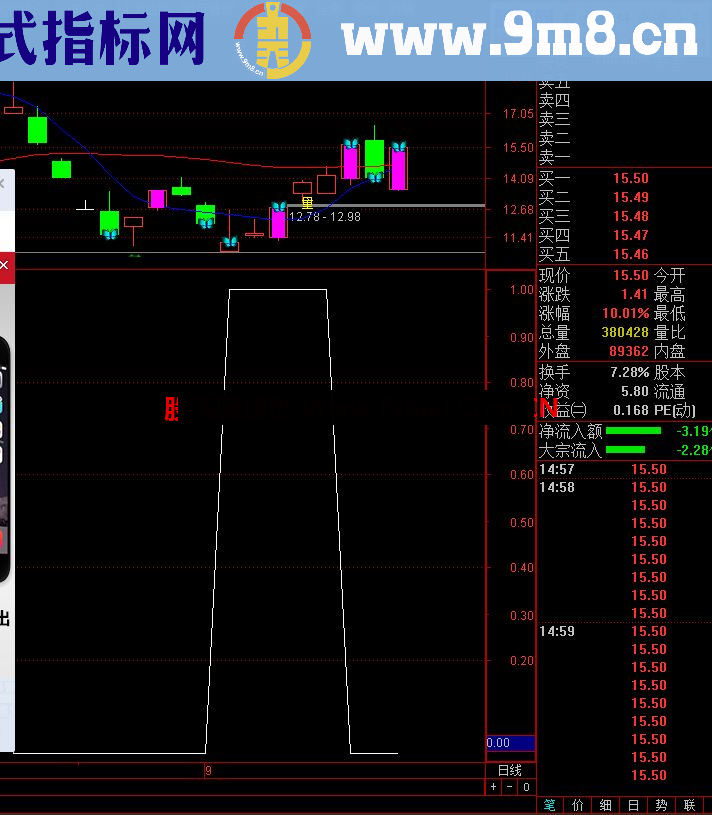
Task: Click the green bar beside 净流入额
Action: click(633, 431)
